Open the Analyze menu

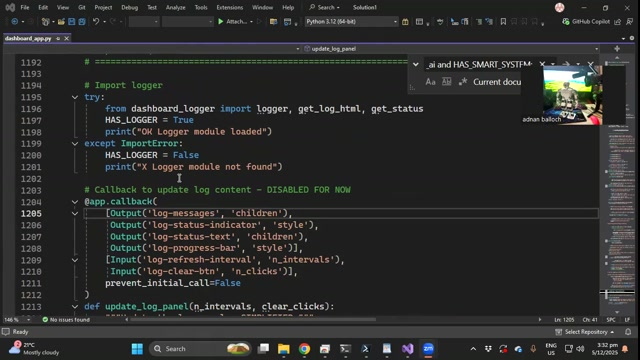pyautogui.click(x=176, y=7)
